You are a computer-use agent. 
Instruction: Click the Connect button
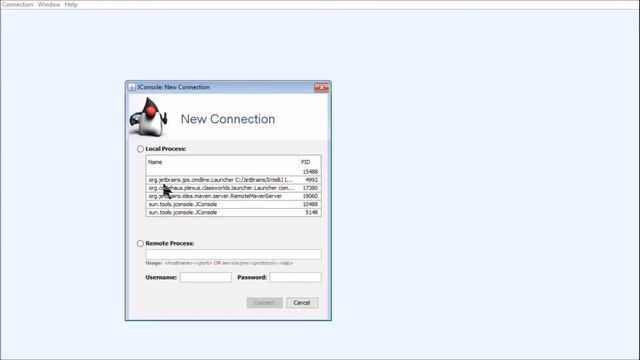coord(264,303)
